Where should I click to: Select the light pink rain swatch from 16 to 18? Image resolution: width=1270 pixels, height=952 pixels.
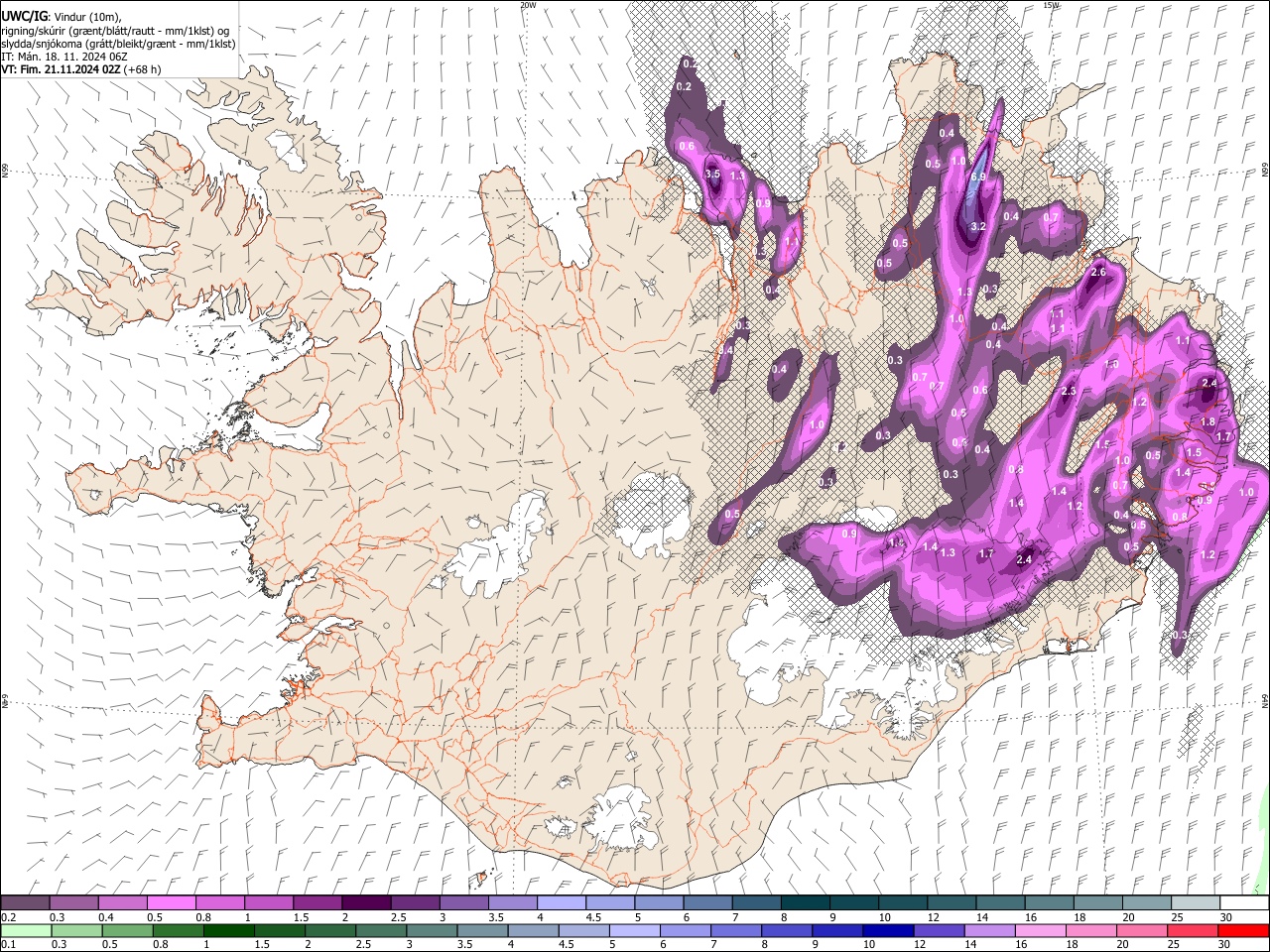coord(1040,930)
